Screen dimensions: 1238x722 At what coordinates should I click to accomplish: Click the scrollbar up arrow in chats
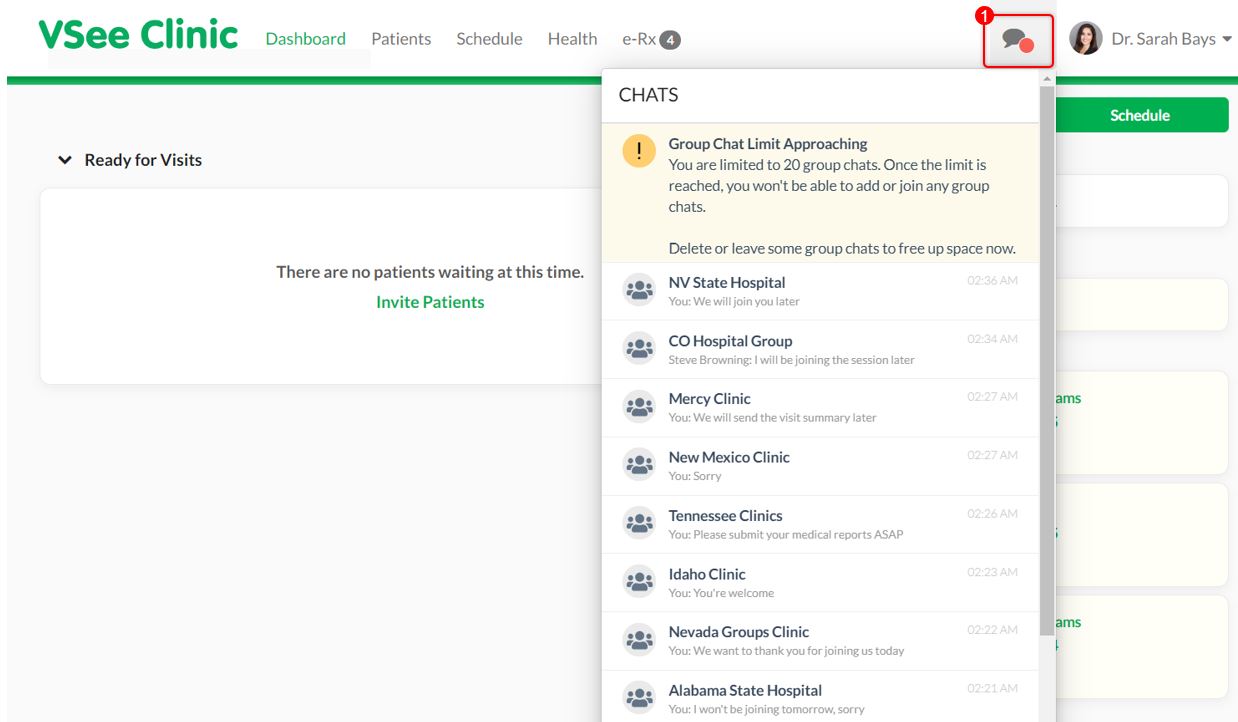coord(1047,78)
